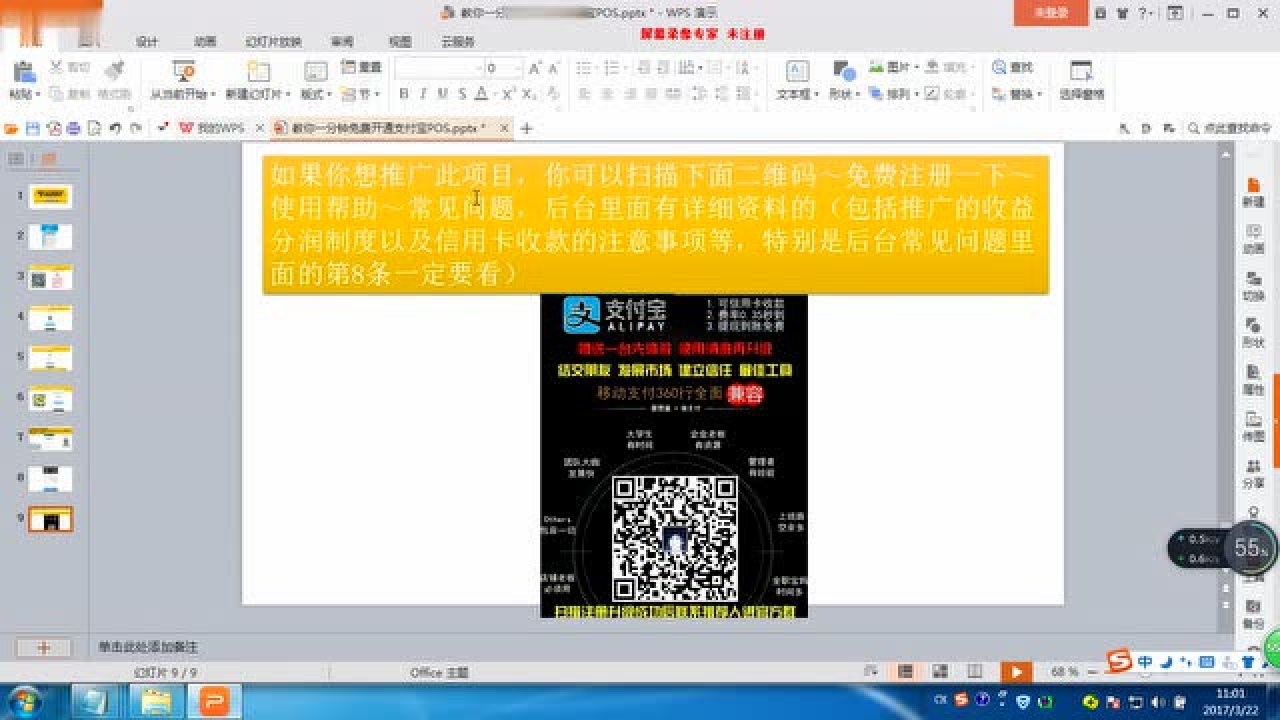1280x720 pixels.
Task: Decrease font size with smaller A
Action: click(x=554, y=68)
